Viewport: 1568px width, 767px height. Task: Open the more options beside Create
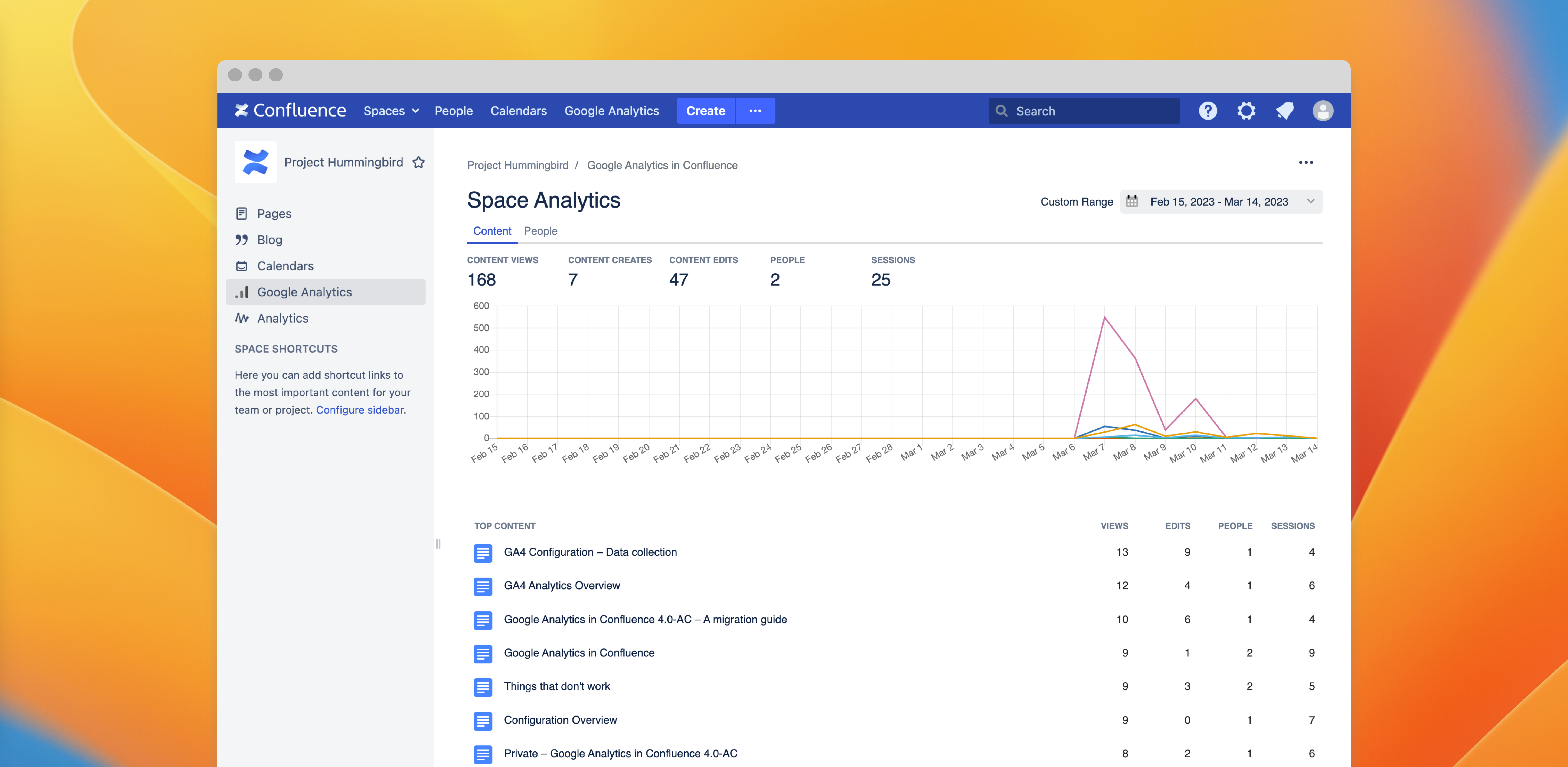pos(755,111)
